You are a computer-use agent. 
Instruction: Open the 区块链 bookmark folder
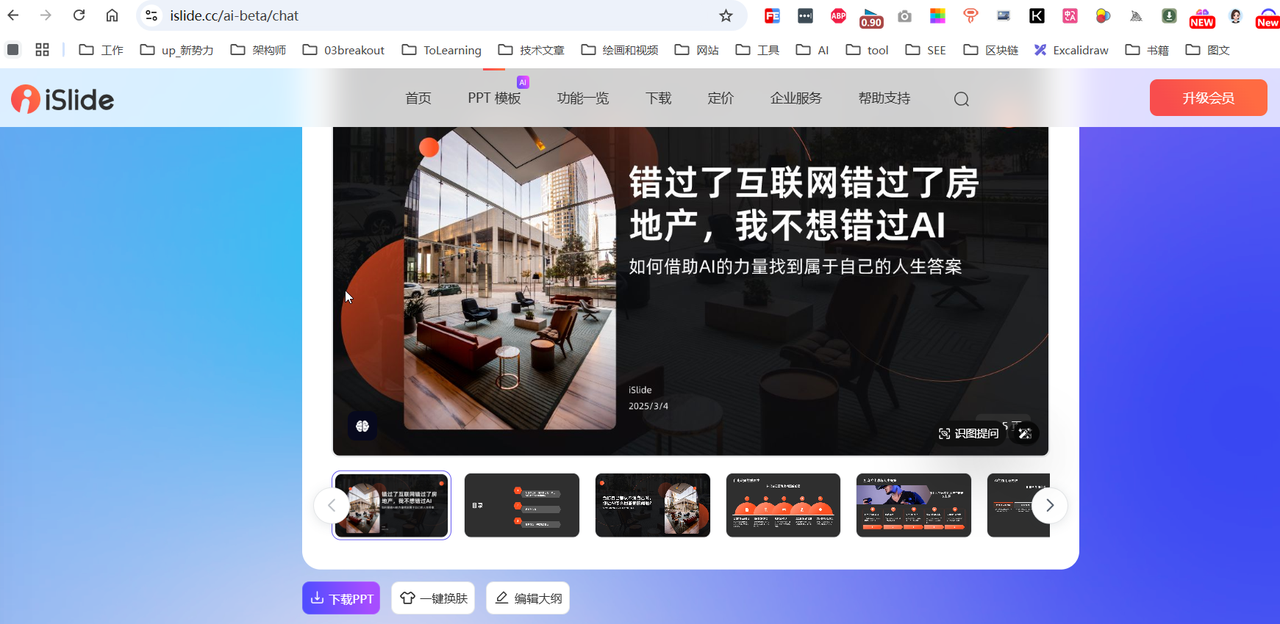[x=991, y=49]
